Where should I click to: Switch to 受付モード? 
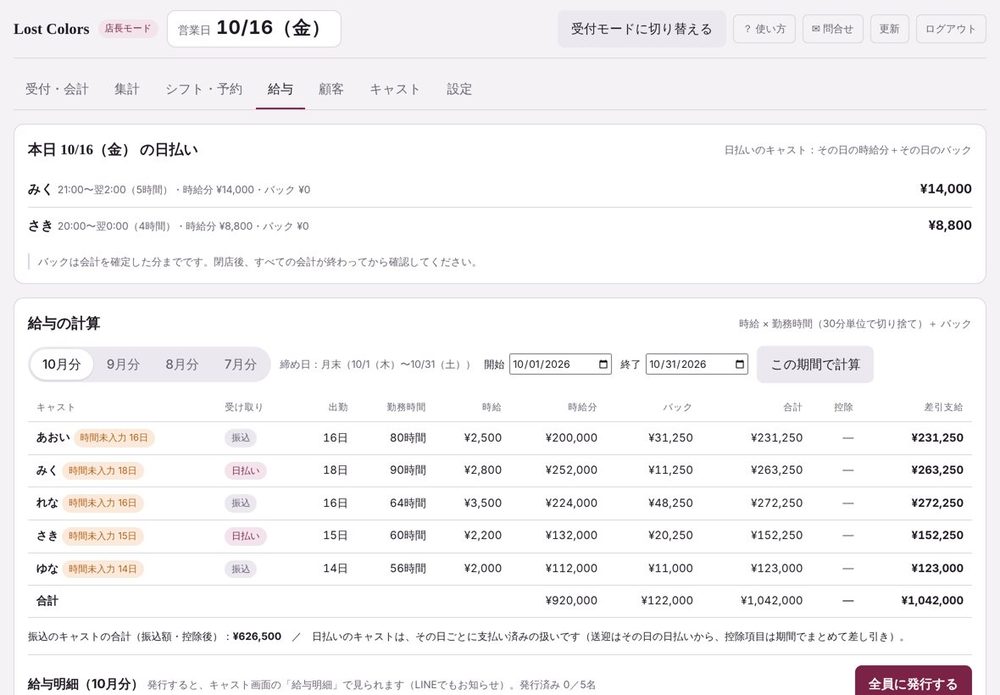642,29
